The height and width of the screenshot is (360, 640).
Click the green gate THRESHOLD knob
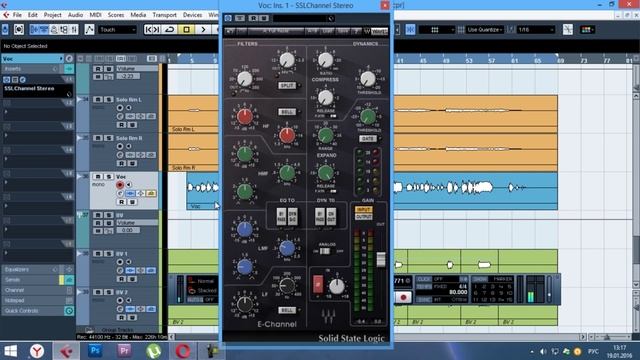coord(368,117)
